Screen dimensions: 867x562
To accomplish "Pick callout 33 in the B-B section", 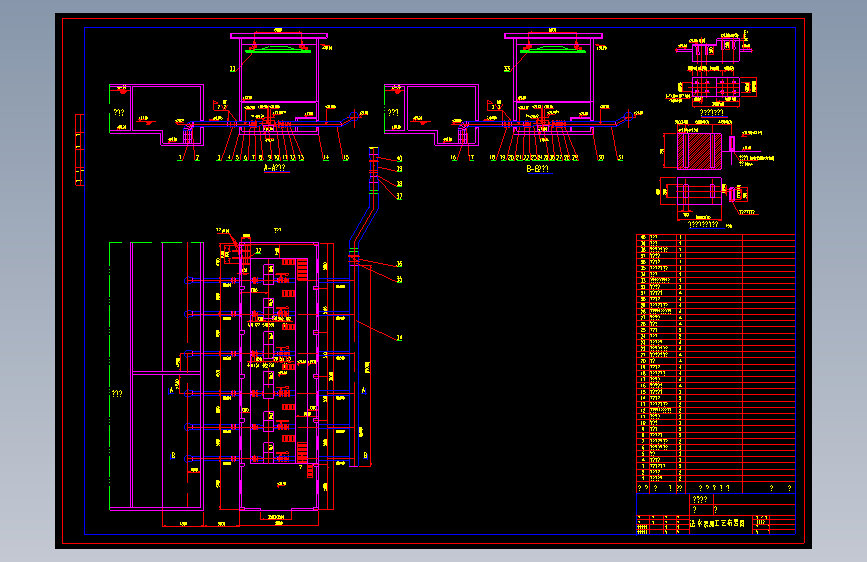I will coord(507,69).
